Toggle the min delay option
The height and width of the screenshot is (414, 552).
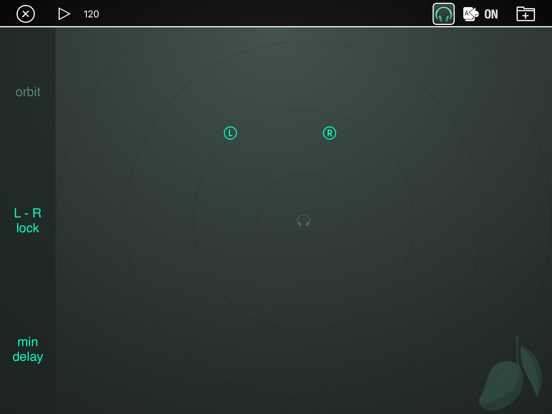point(28,349)
